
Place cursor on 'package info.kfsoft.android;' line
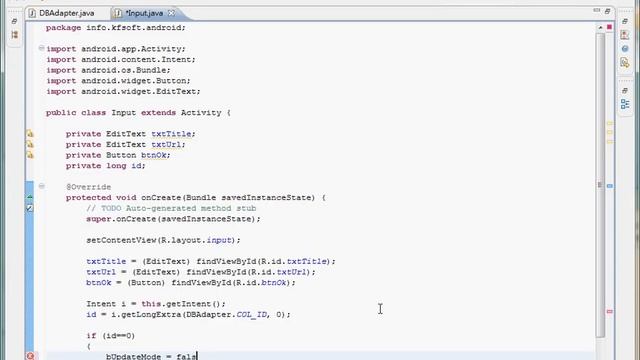[116, 28]
